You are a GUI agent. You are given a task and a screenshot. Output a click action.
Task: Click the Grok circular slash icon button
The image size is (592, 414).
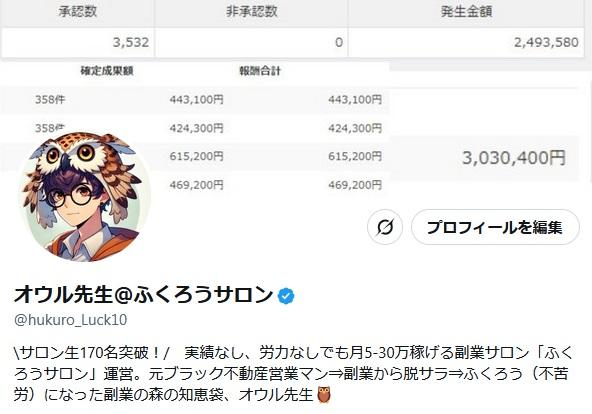coord(385,227)
